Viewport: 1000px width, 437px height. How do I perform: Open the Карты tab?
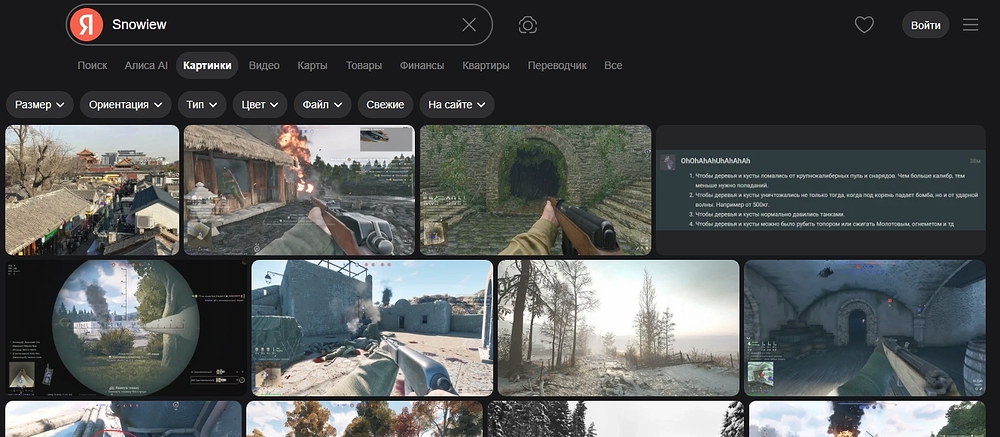(312, 65)
